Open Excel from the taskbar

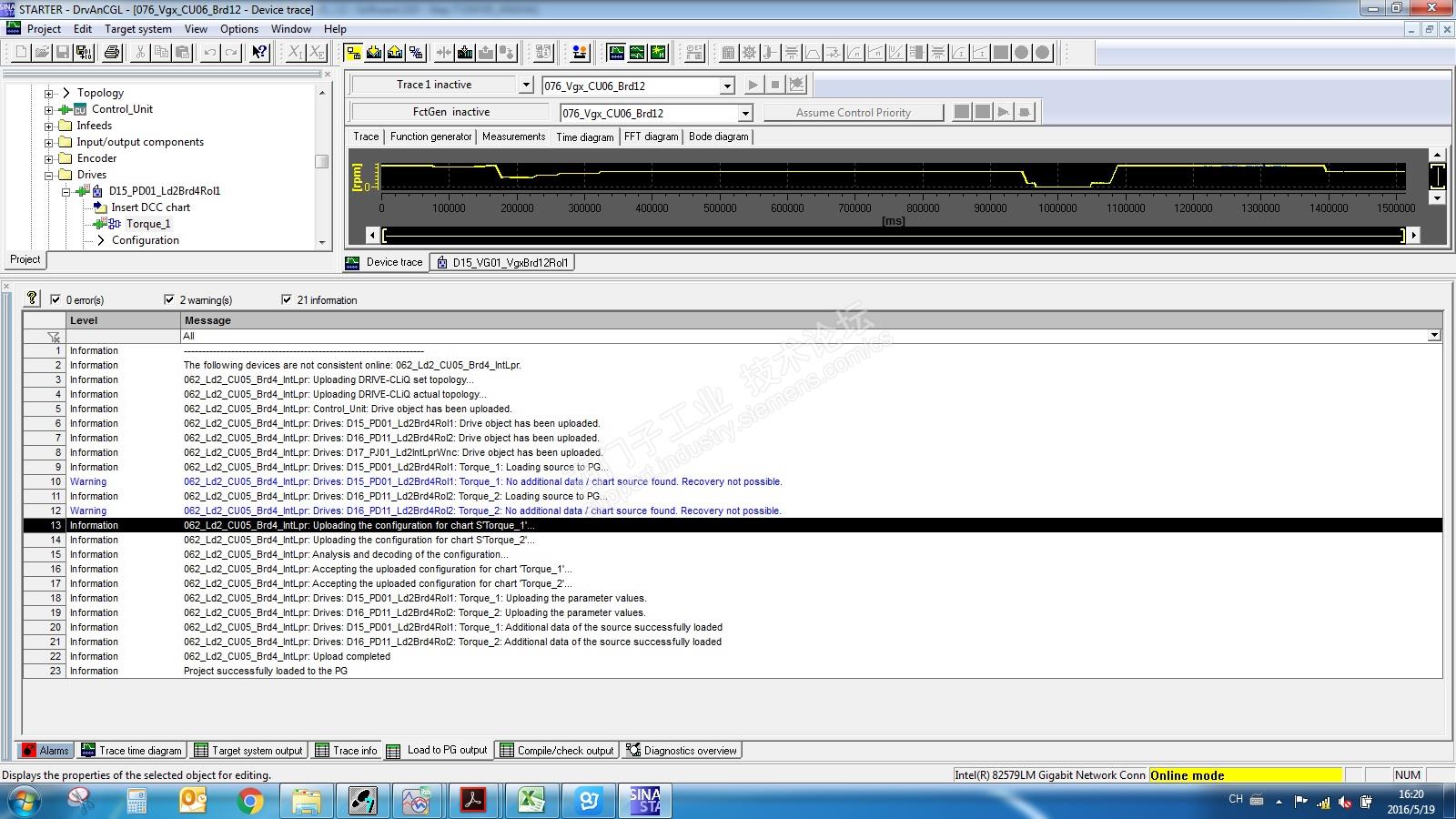532,801
